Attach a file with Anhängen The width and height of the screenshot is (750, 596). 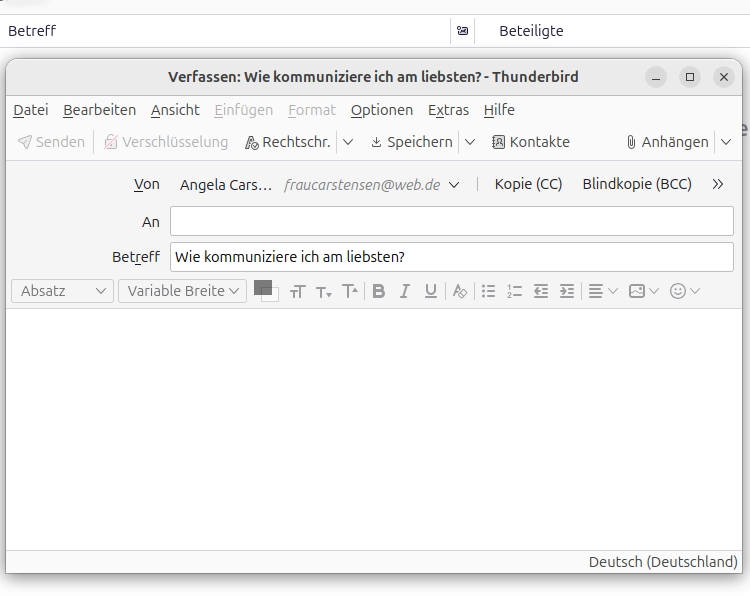coord(667,142)
